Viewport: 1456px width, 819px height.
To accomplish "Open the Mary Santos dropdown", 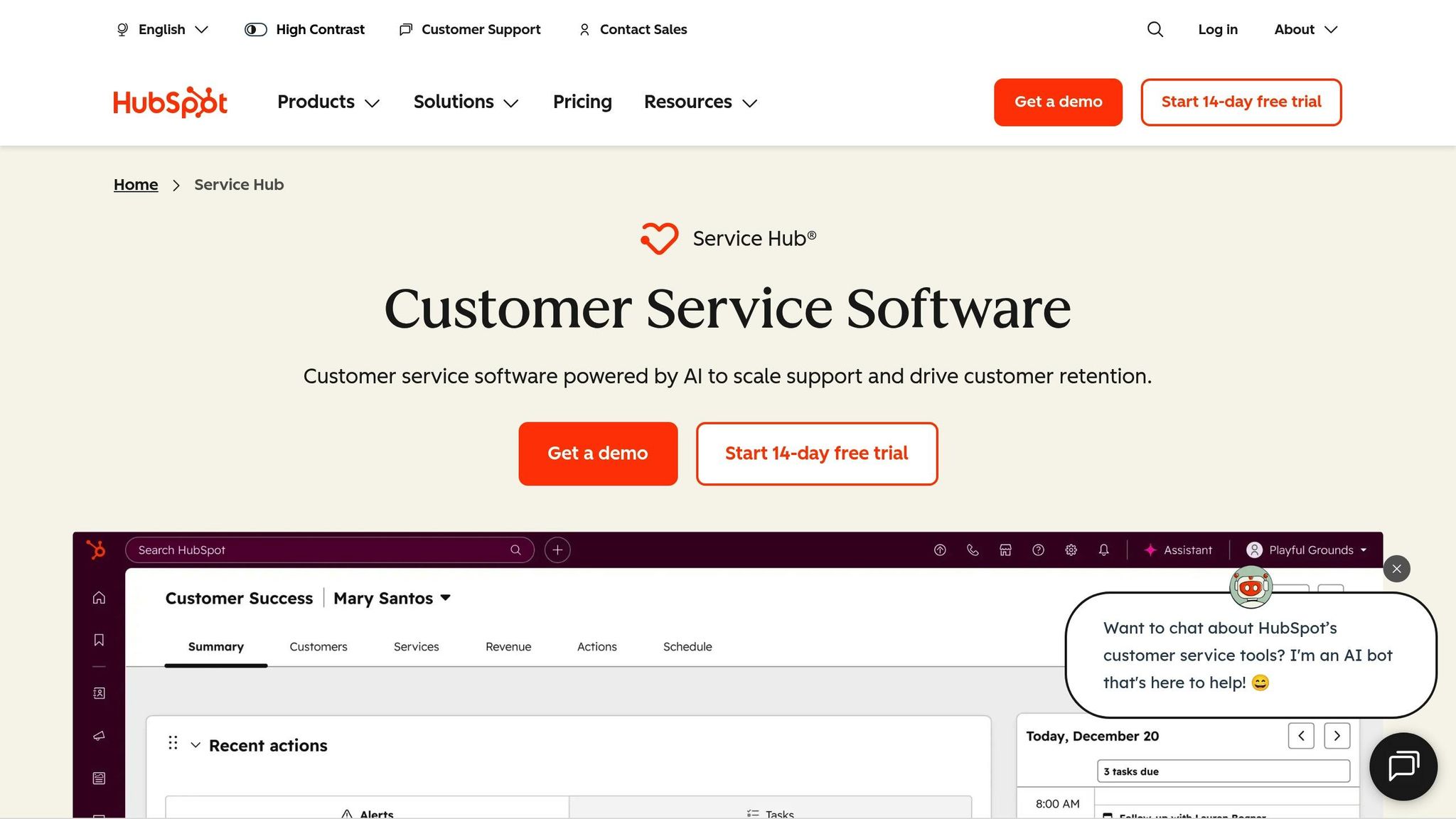I will coord(392,598).
